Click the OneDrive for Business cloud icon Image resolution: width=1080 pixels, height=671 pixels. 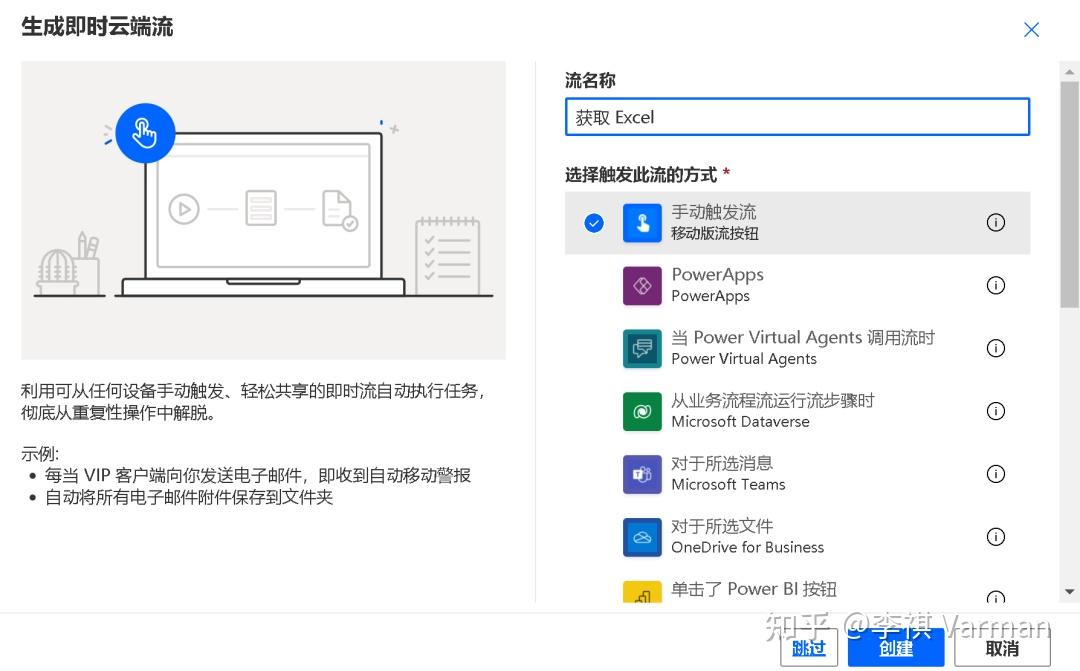(642, 536)
